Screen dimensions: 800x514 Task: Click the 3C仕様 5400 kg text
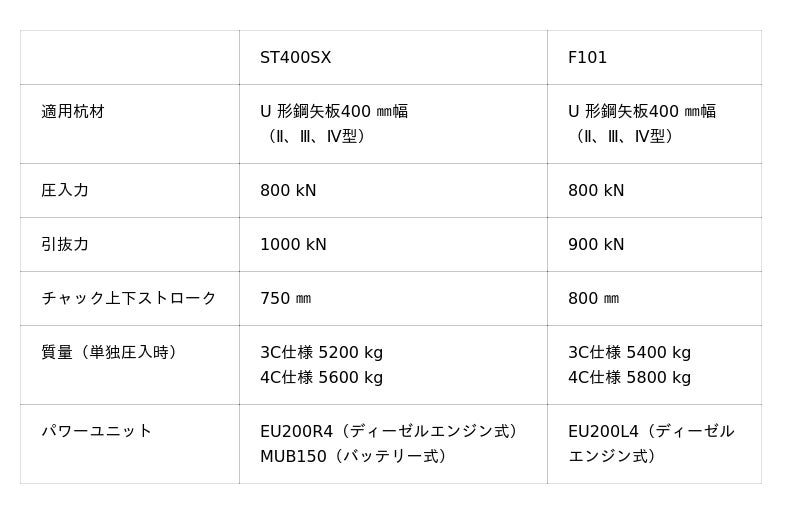[629, 352]
